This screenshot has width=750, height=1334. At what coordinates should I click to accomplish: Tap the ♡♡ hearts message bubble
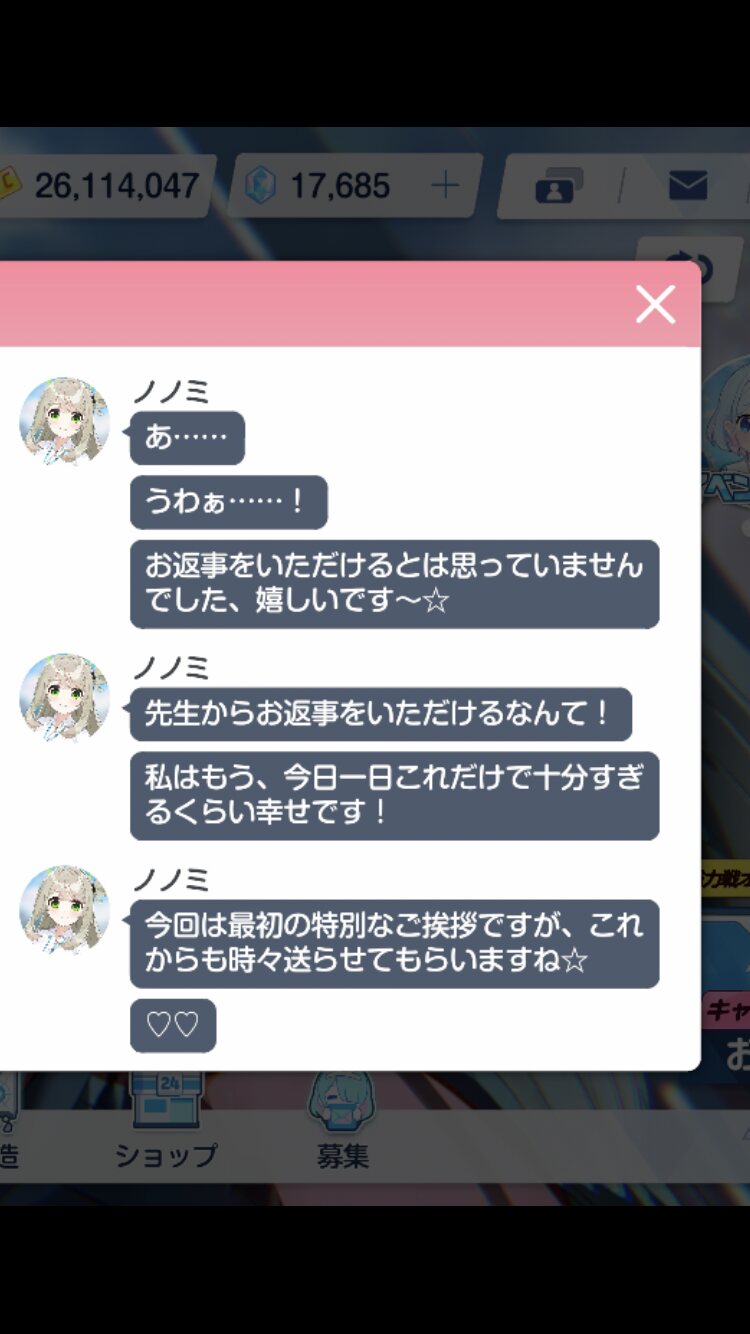click(x=173, y=1025)
